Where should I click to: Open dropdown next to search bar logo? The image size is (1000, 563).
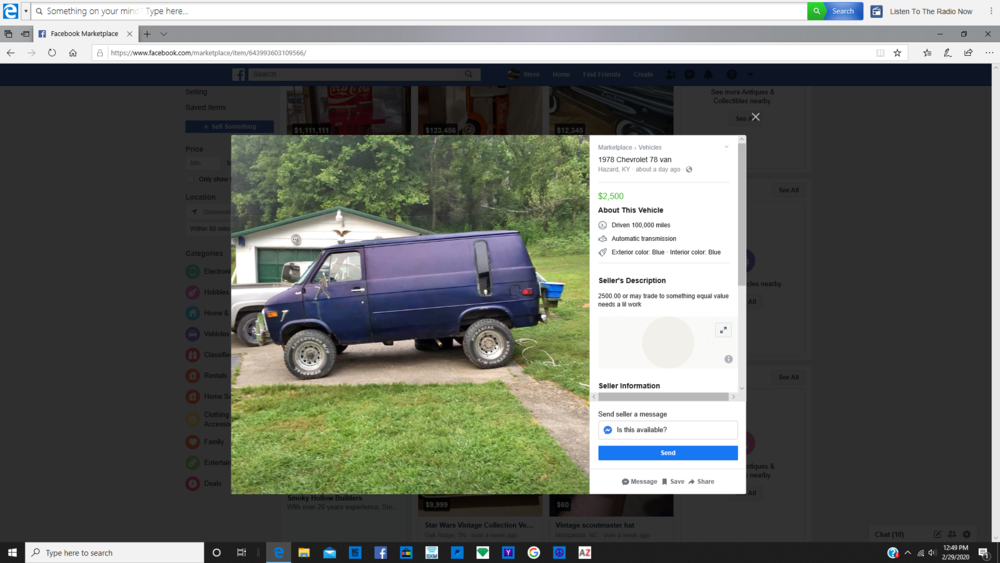coord(25,11)
